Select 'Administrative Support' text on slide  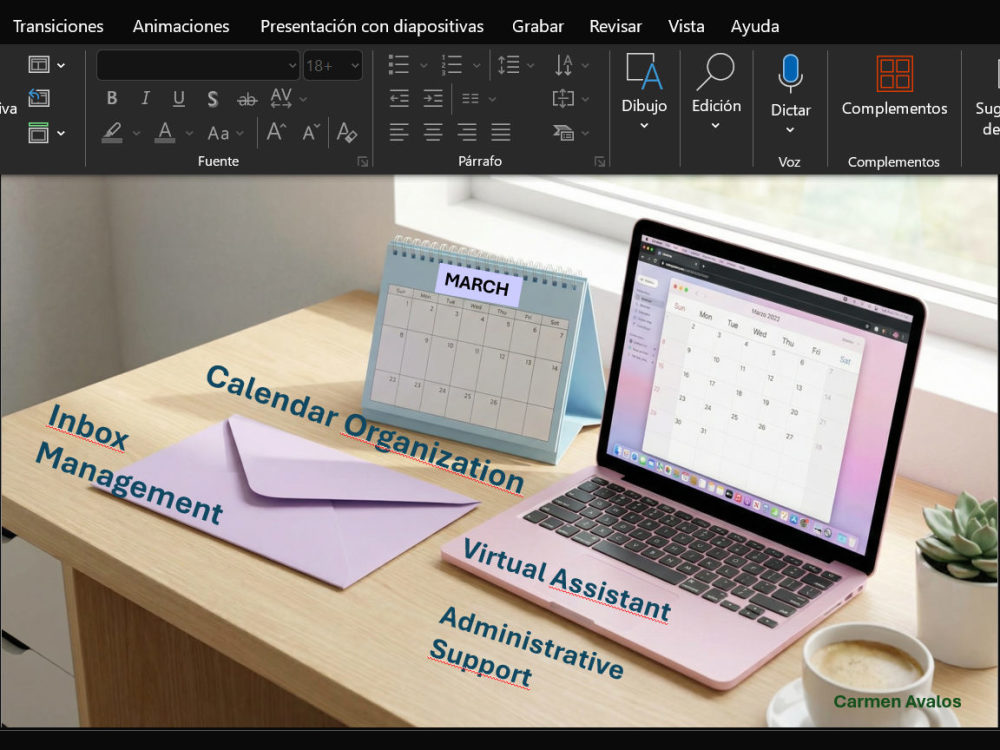[527, 647]
